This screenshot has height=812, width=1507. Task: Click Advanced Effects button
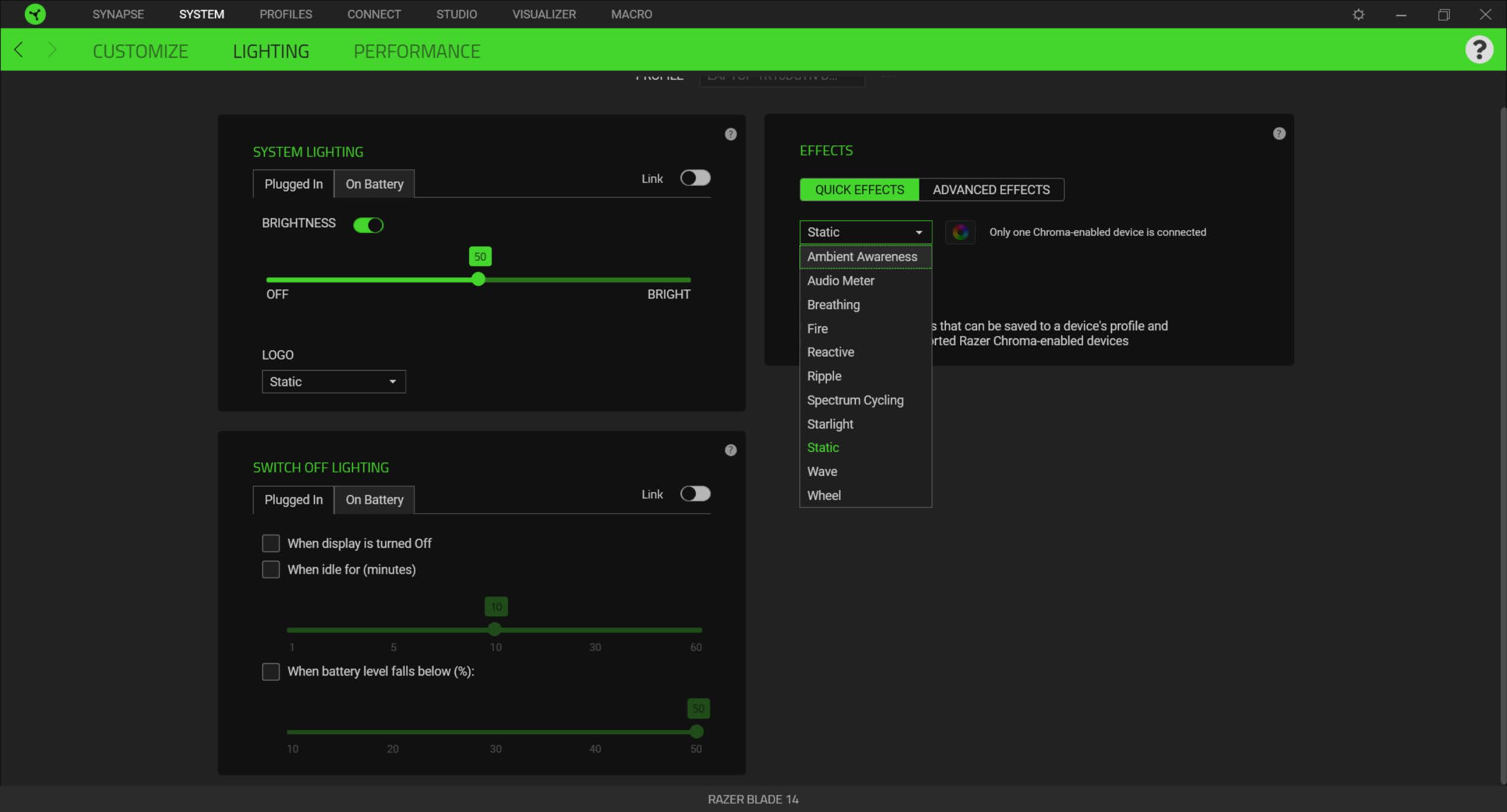(x=991, y=189)
